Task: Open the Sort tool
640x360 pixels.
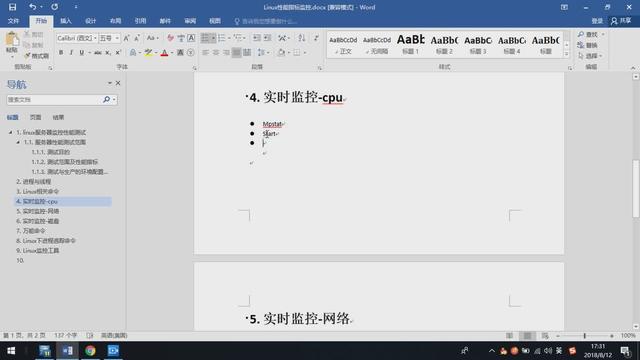Action: click(x=302, y=38)
